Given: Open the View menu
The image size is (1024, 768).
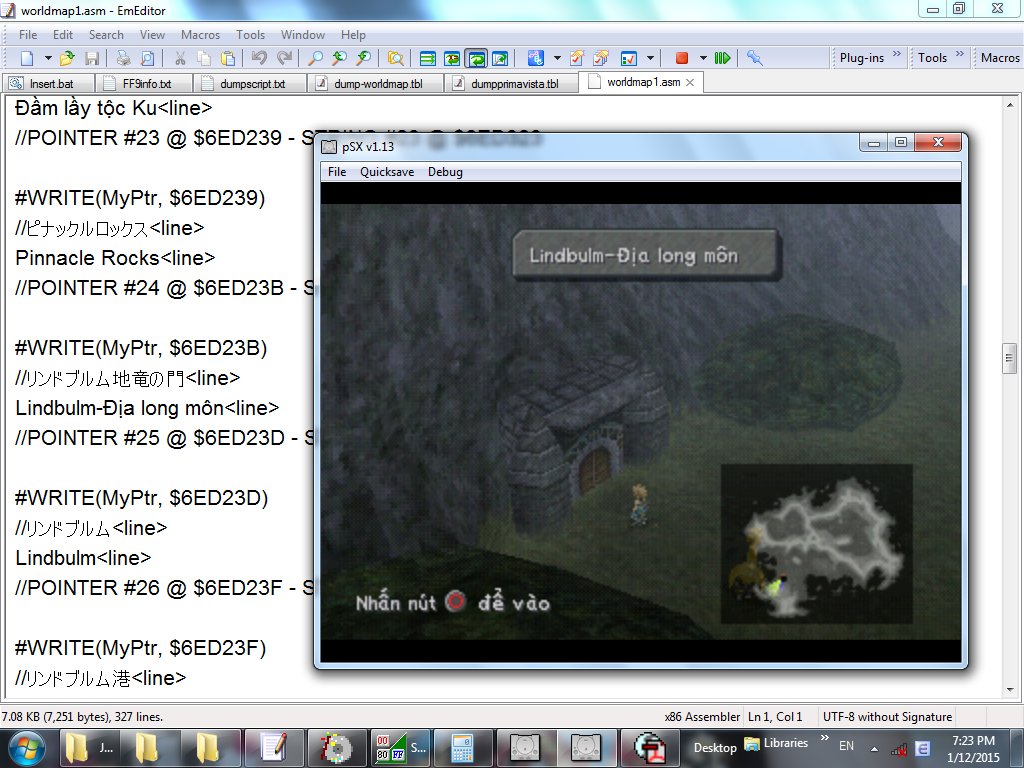Looking at the screenshot, I should [152, 35].
